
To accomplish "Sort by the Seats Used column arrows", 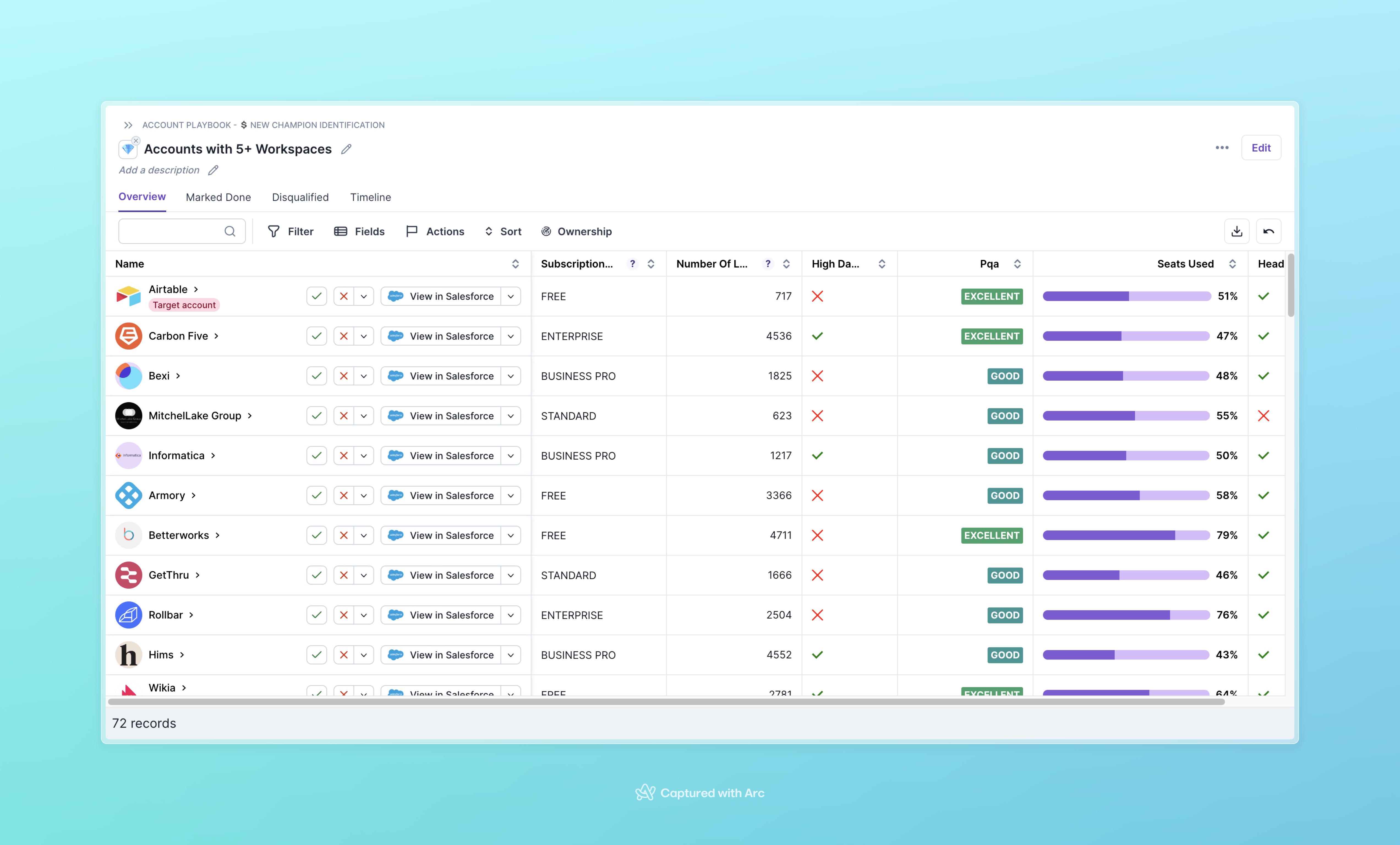I will [1232, 264].
